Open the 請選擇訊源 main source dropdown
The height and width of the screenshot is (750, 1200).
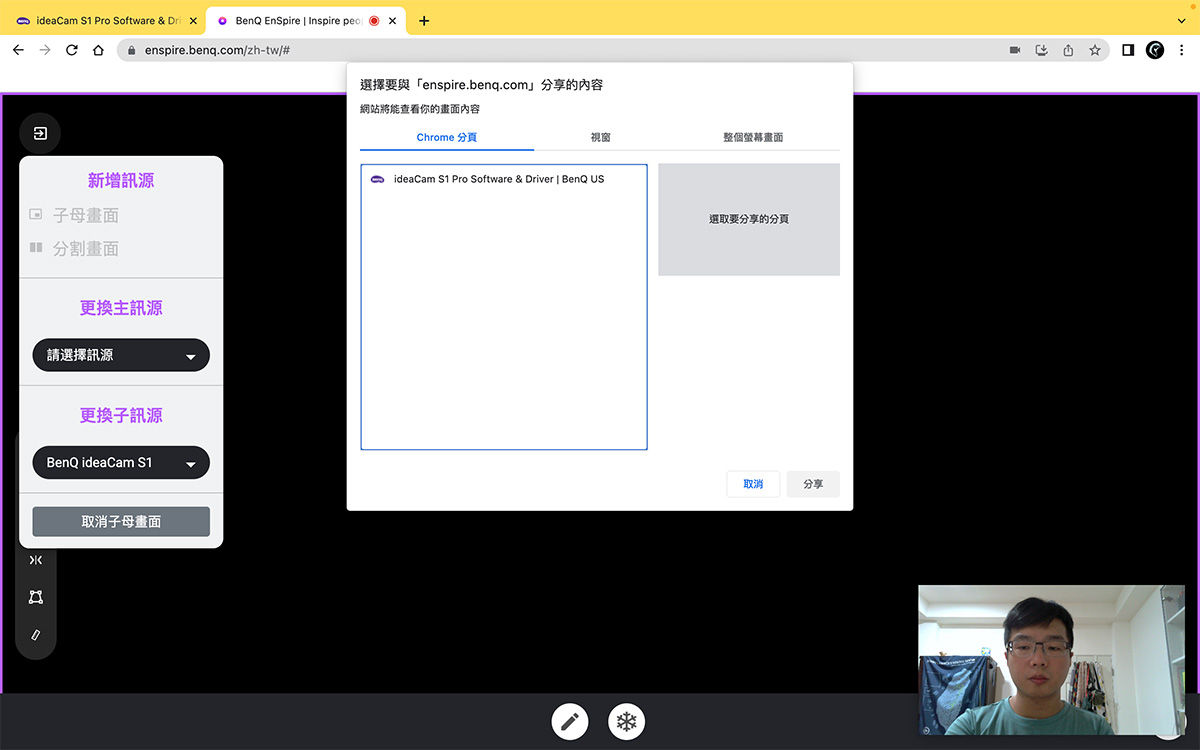coord(121,355)
